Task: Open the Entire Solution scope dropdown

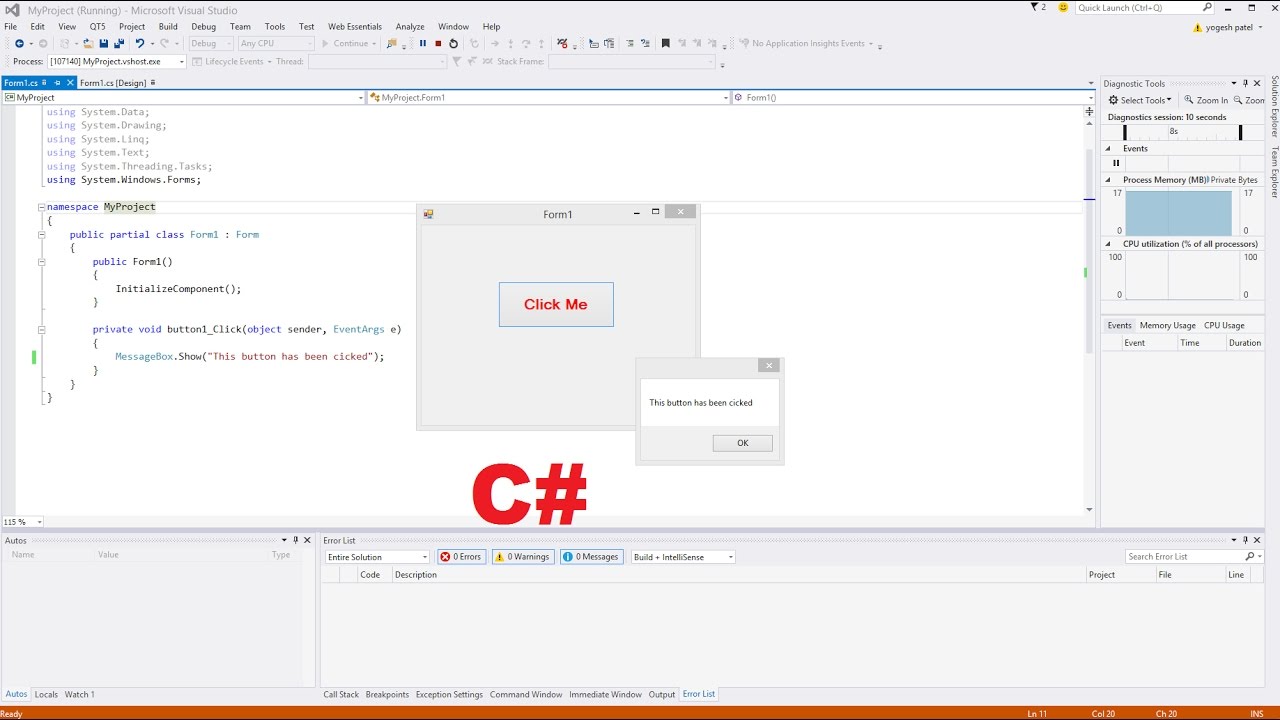Action: 378,557
